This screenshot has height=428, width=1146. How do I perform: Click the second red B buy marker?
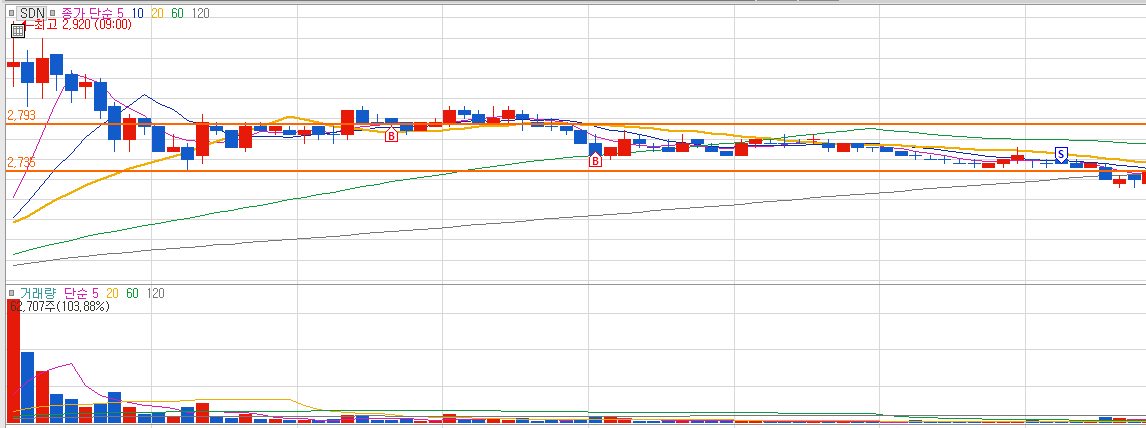coord(596,161)
